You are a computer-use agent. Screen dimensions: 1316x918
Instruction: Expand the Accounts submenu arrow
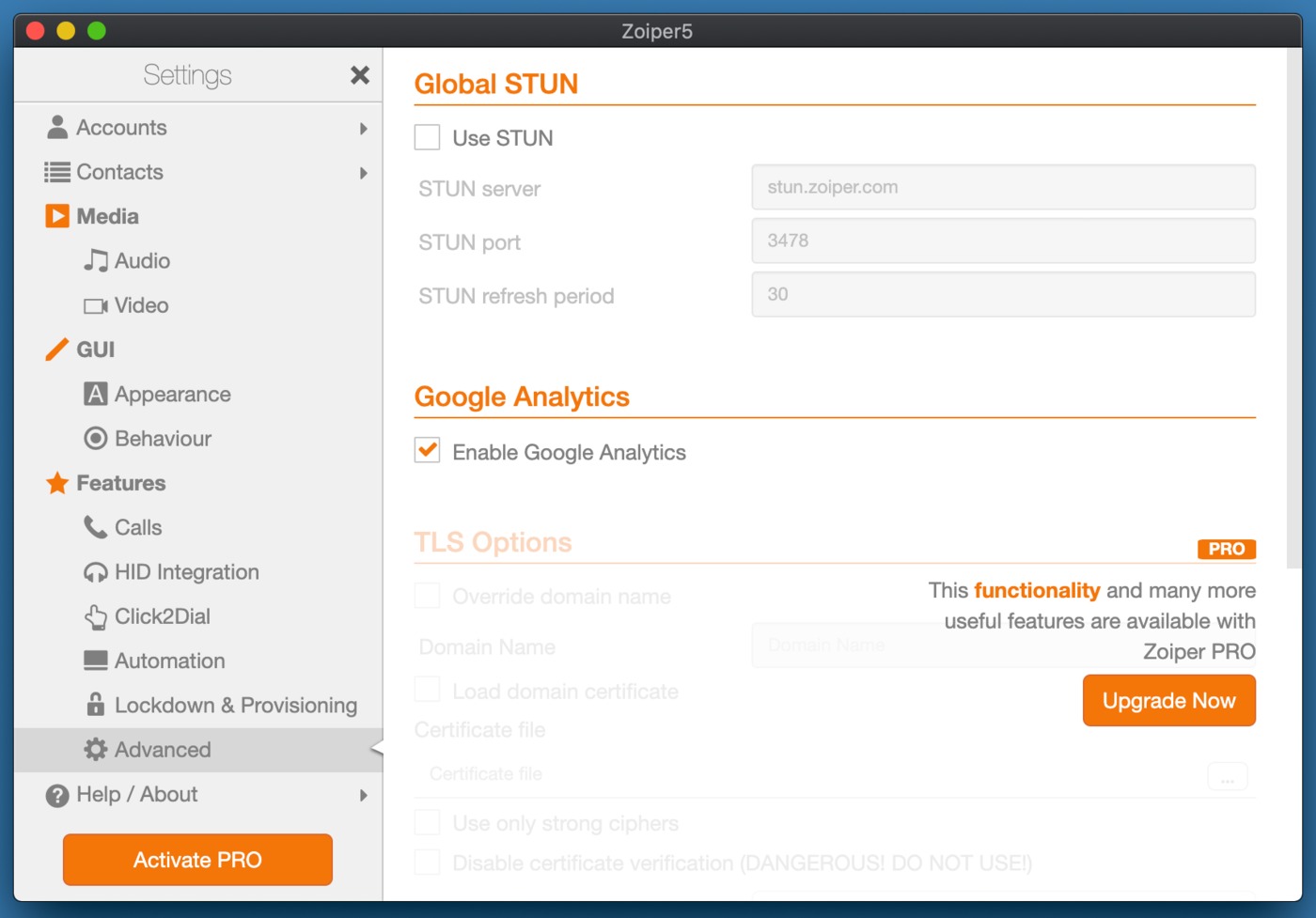tap(364, 129)
